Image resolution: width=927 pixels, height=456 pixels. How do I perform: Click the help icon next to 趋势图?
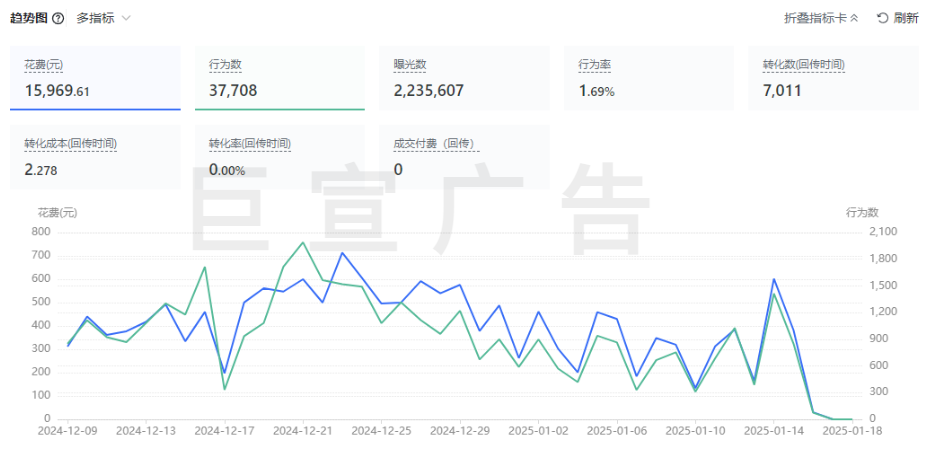[x=58, y=18]
